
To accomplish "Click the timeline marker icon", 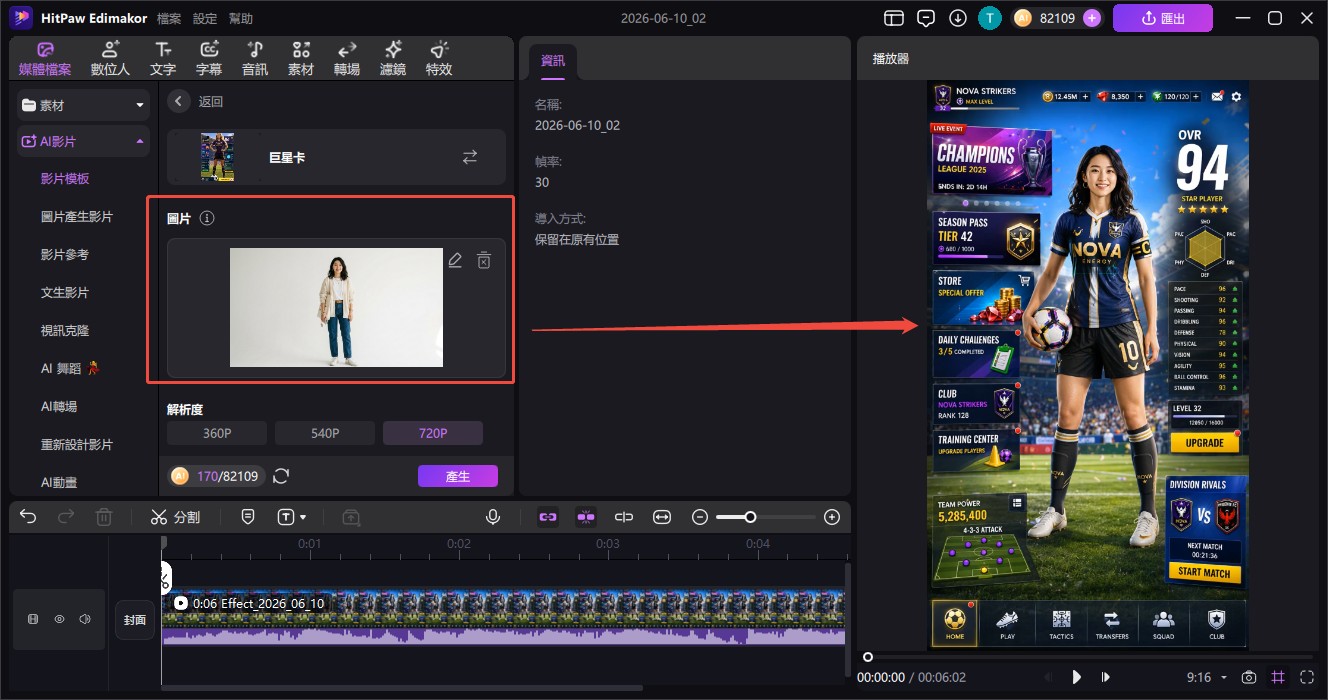I will pyautogui.click(x=248, y=517).
